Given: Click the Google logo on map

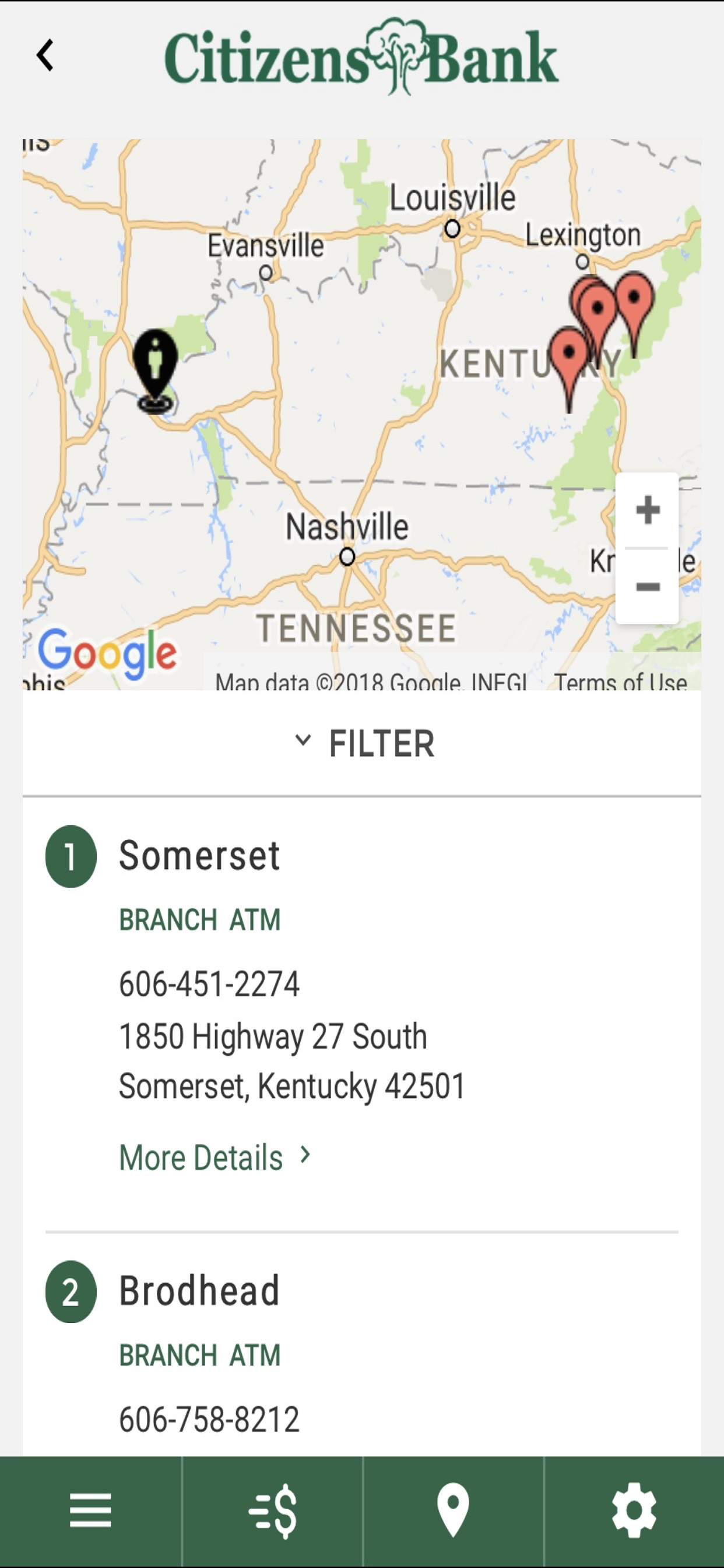Looking at the screenshot, I should [x=108, y=653].
